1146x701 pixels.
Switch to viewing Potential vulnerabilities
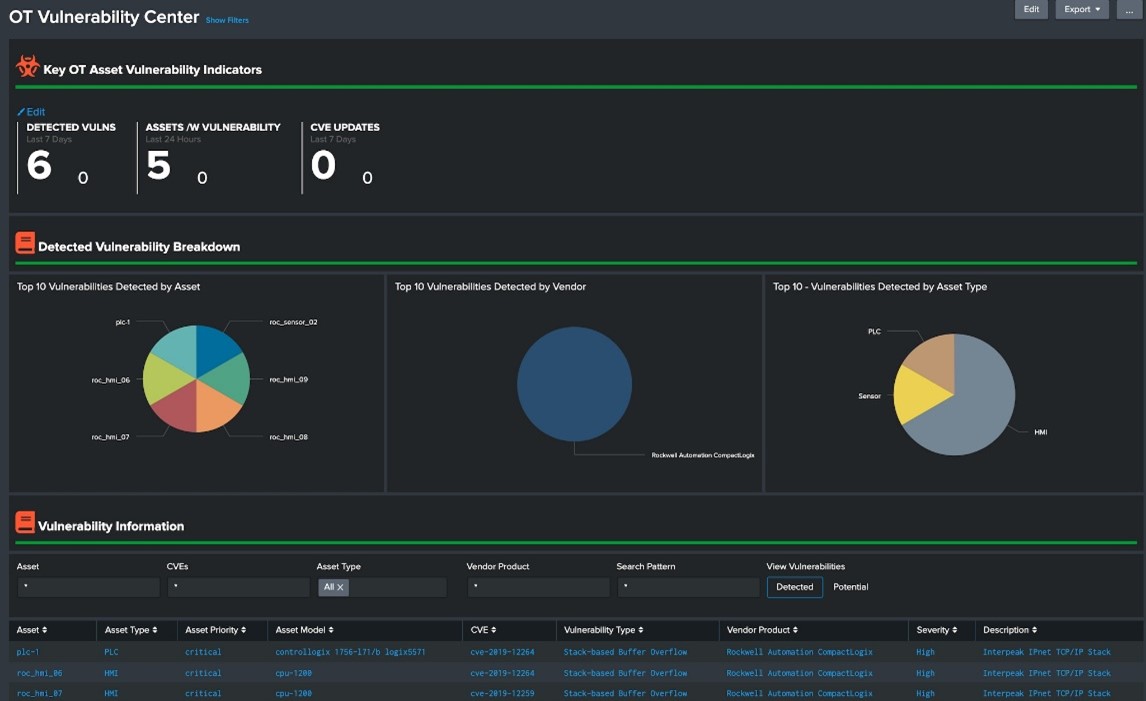851,587
